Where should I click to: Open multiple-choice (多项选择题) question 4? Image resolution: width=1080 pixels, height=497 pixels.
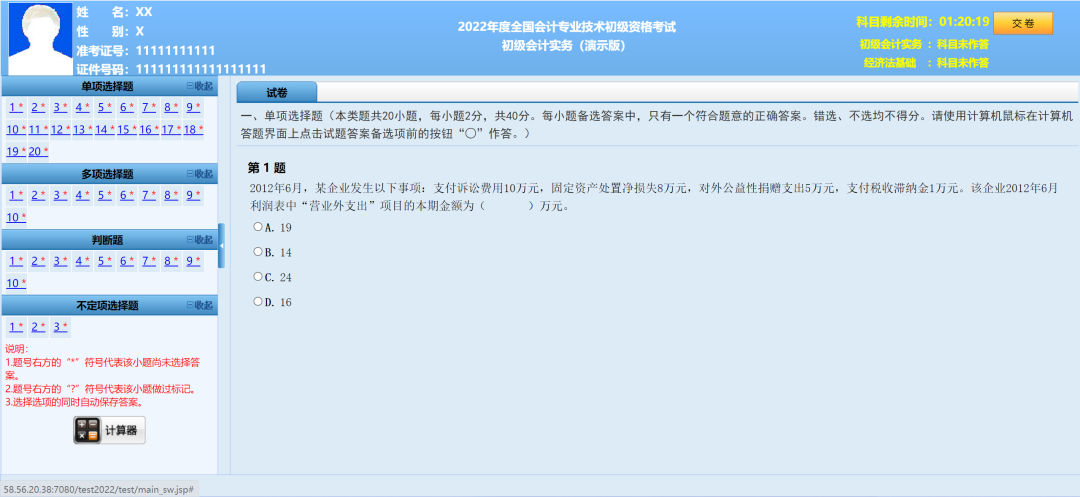pyautogui.click(x=83, y=195)
